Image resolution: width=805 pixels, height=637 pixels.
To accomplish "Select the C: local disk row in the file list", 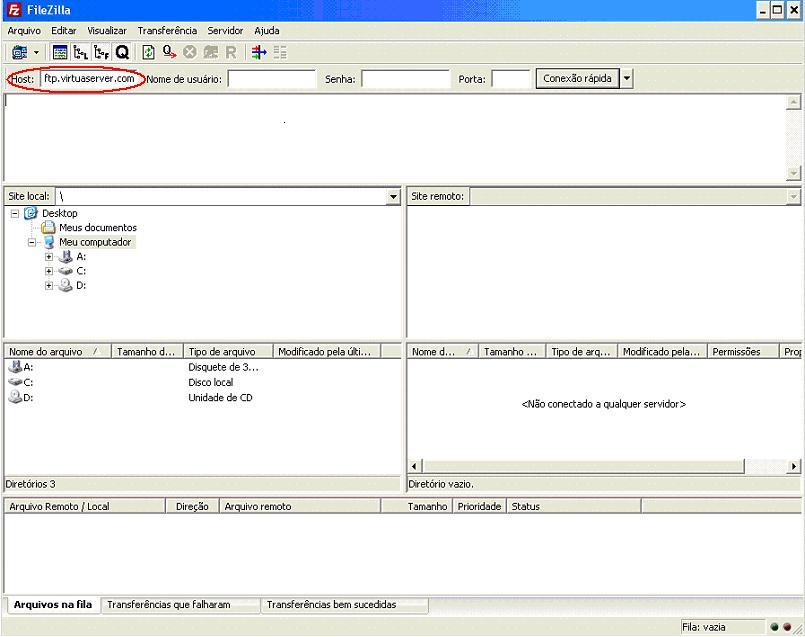I will (x=202, y=382).
